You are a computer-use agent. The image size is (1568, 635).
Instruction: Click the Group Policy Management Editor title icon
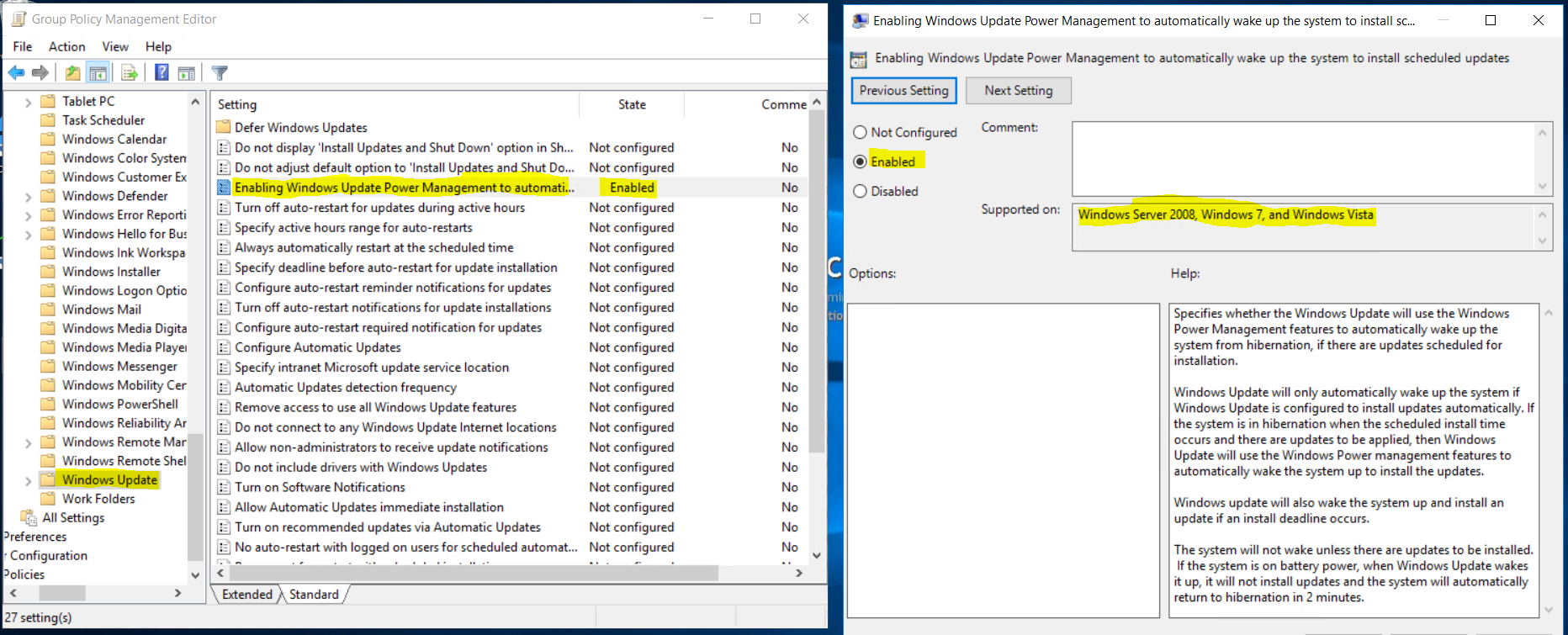[x=19, y=19]
